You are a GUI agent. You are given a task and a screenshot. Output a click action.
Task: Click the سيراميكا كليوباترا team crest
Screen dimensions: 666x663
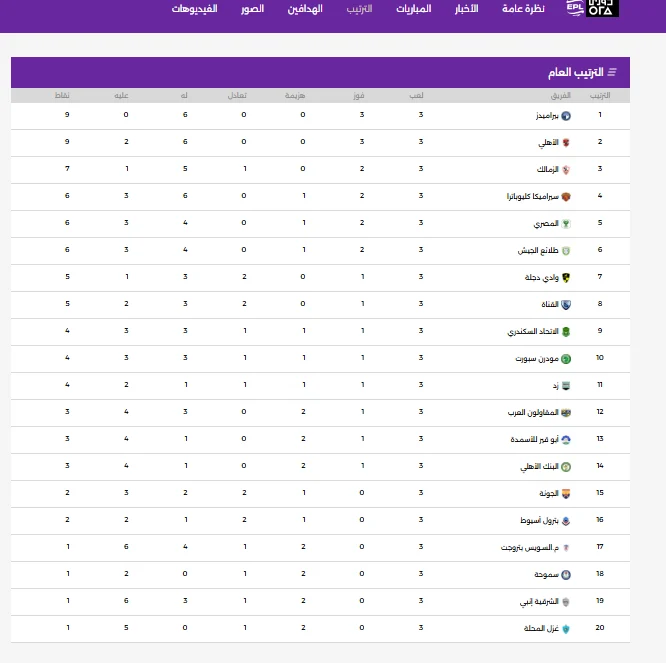[566, 197]
